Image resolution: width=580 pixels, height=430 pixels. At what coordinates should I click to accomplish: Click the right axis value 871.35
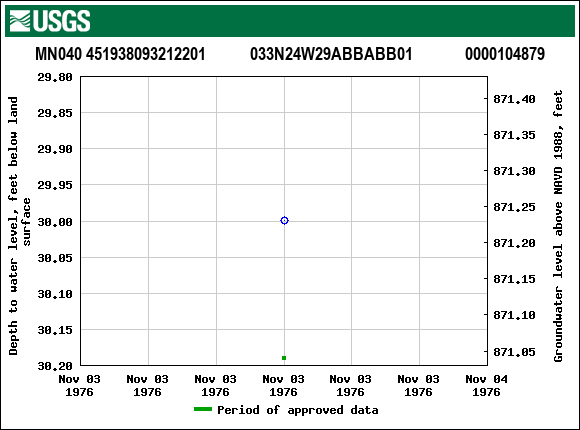coord(515,135)
